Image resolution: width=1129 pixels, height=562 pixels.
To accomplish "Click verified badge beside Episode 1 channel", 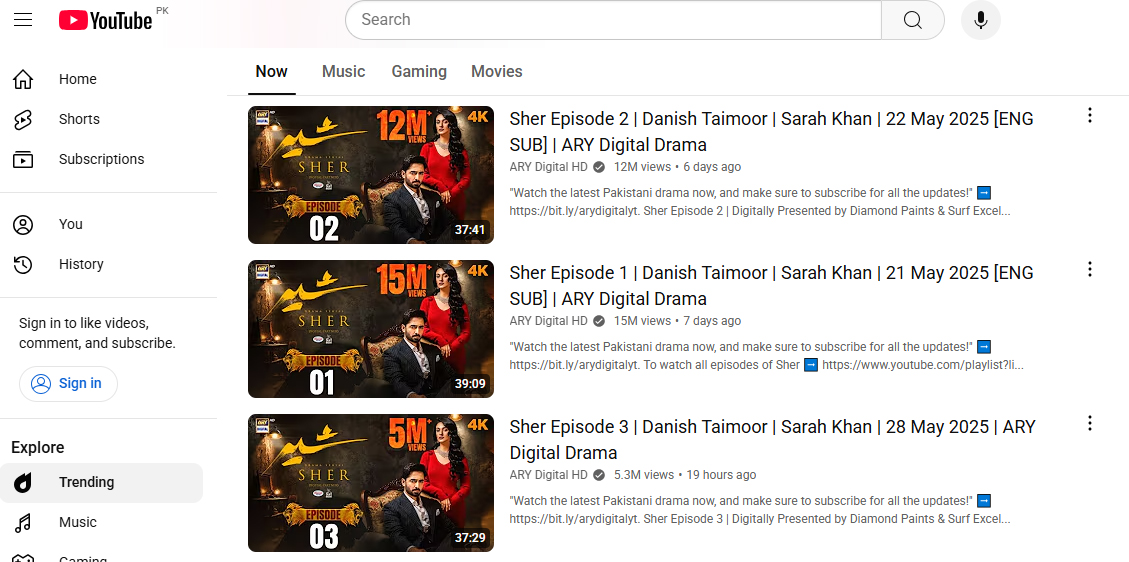I will tap(599, 321).
